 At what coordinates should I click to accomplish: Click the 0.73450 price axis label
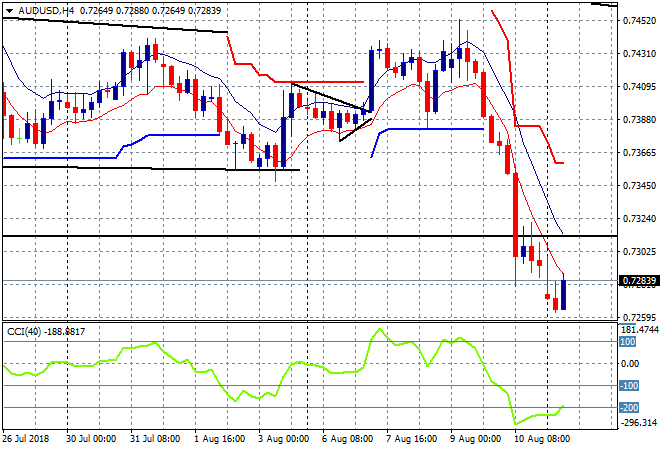[639, 185]
